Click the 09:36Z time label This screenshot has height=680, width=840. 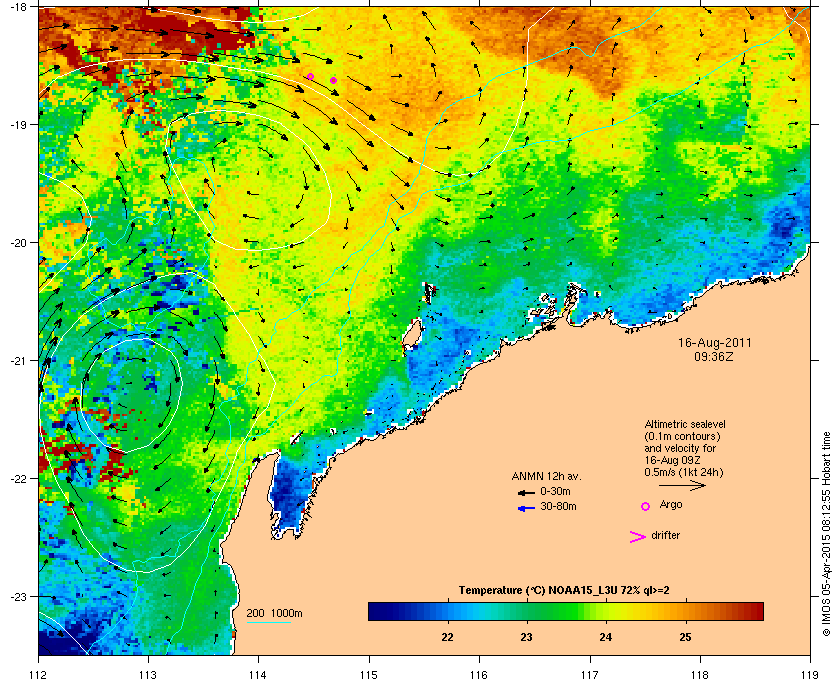click(x=714, y=356)
